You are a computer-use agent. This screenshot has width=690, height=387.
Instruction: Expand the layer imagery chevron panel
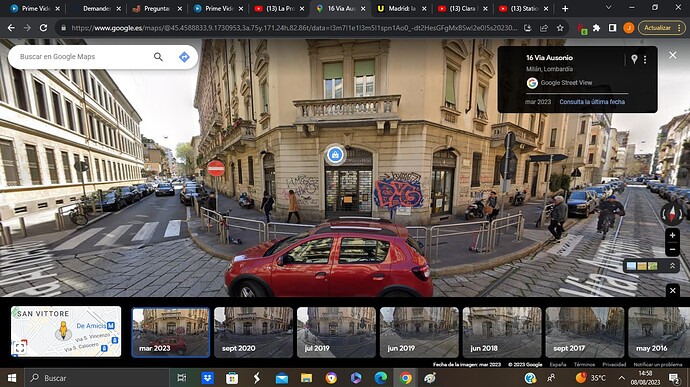click(672, 266)
